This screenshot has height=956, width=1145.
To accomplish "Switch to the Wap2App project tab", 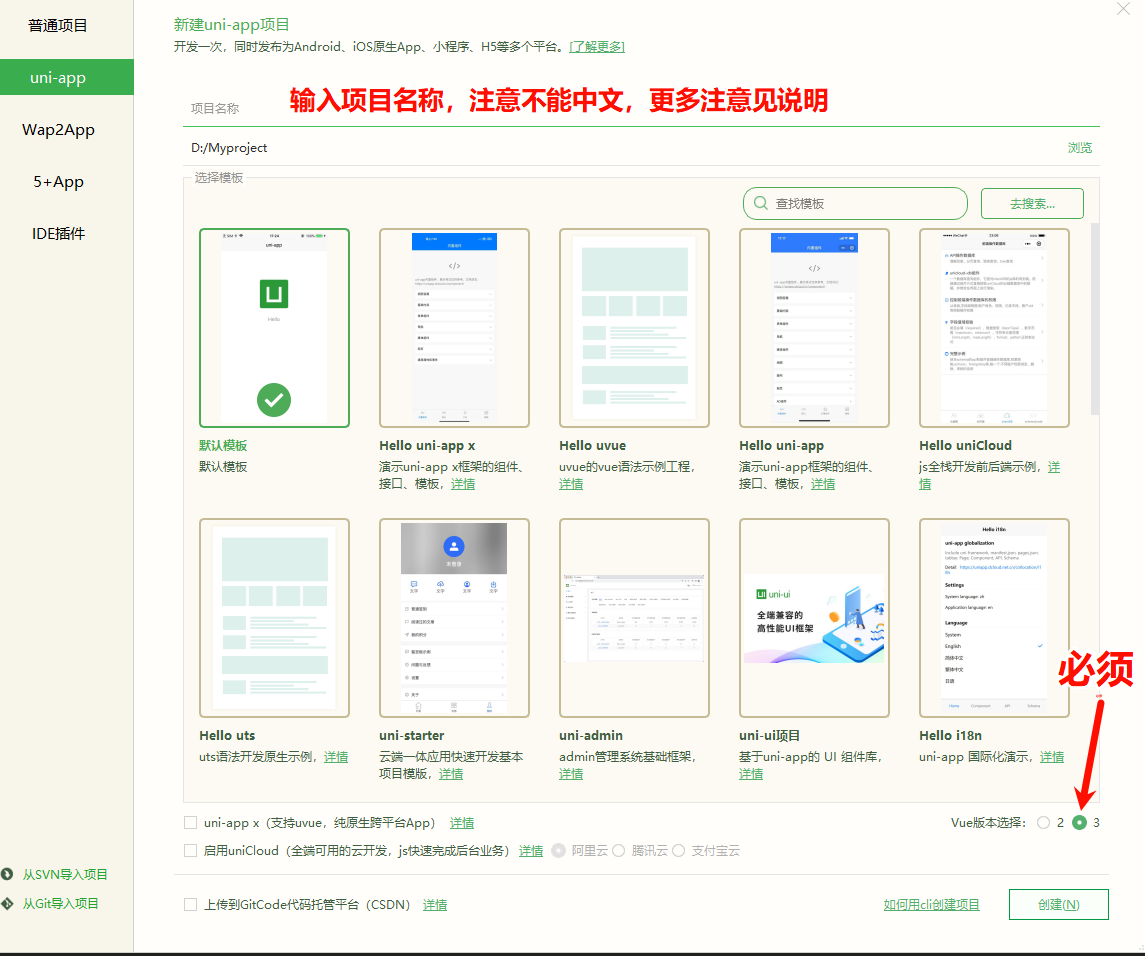I will (58, 130).
